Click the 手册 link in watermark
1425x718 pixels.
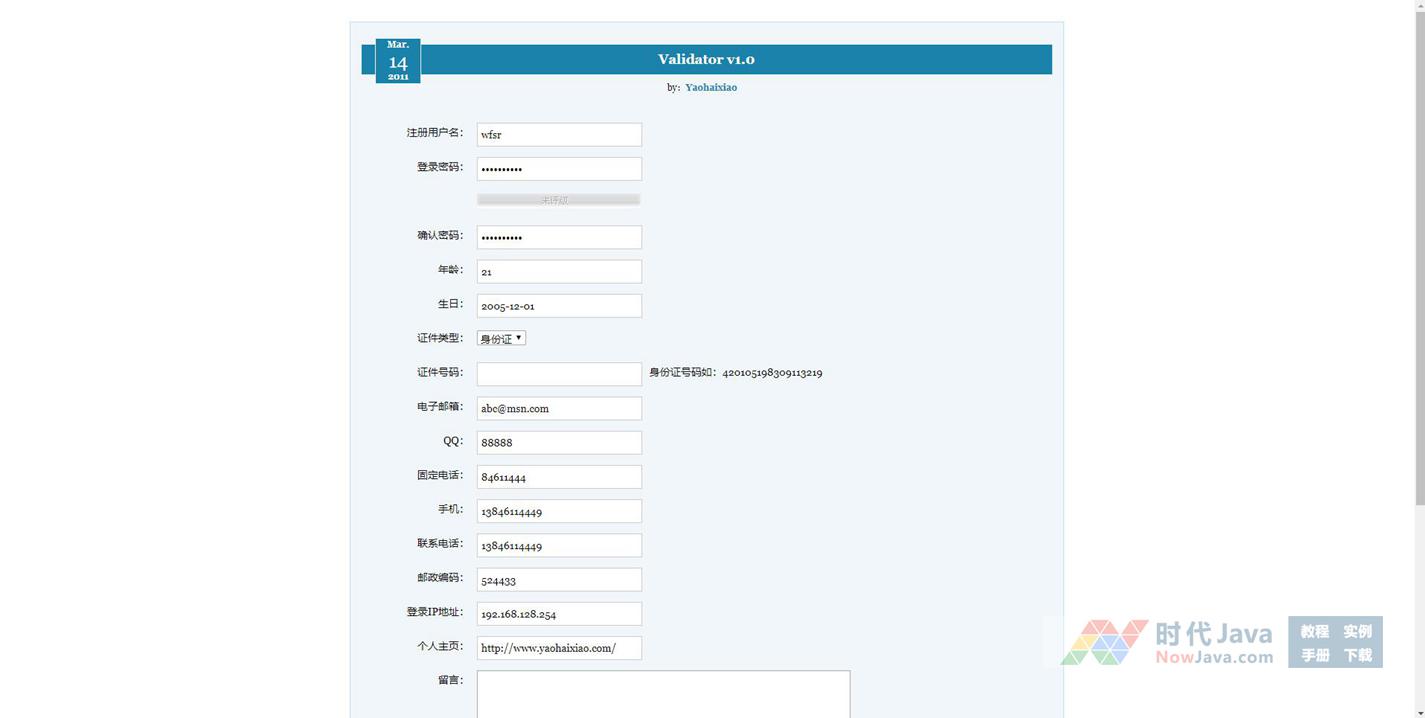(x=1314, y=655)
